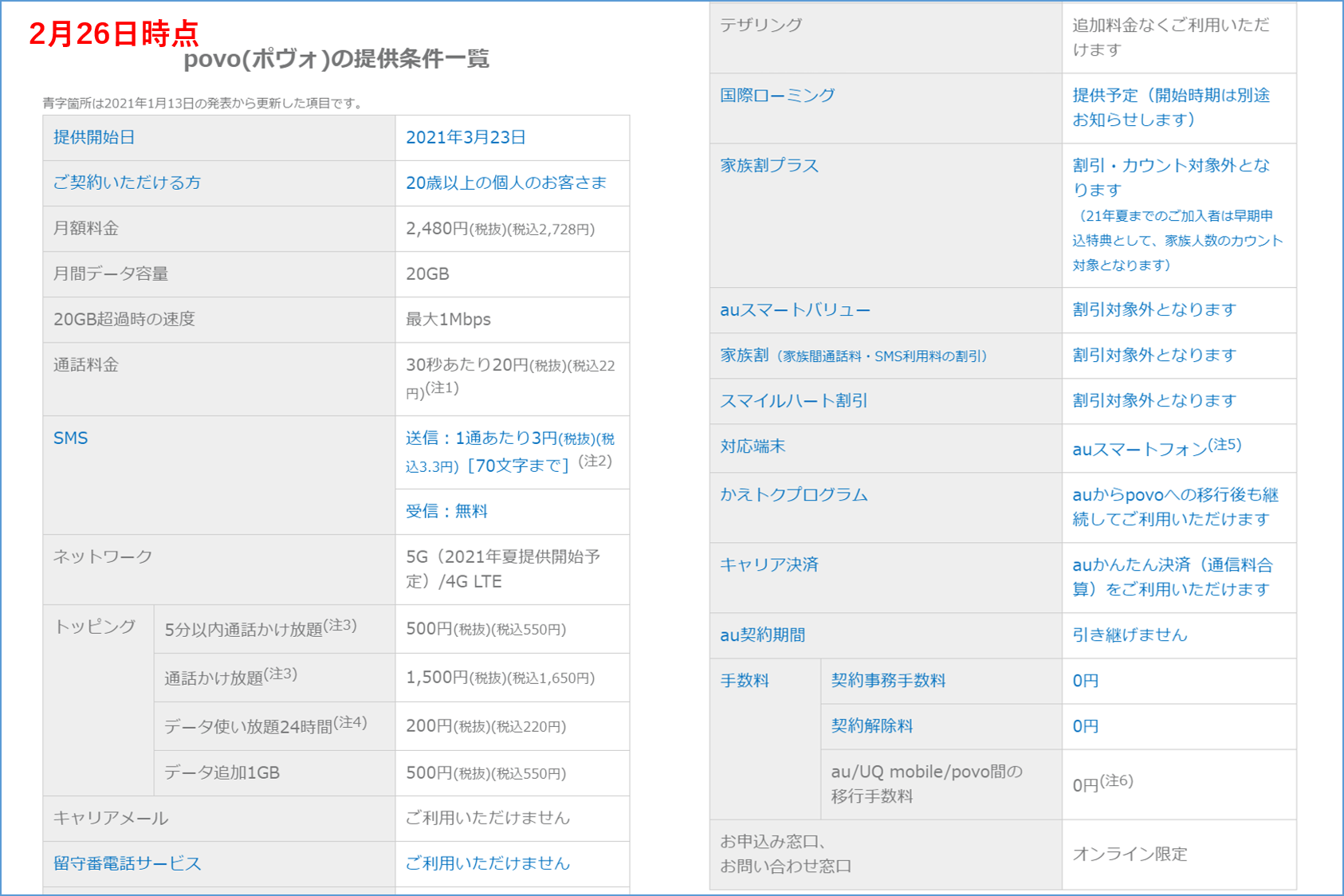The height and width of the screenshot is (896, 1344).
Task: Click the '家族割プラス' row label
Action: [x=769, y=165]
